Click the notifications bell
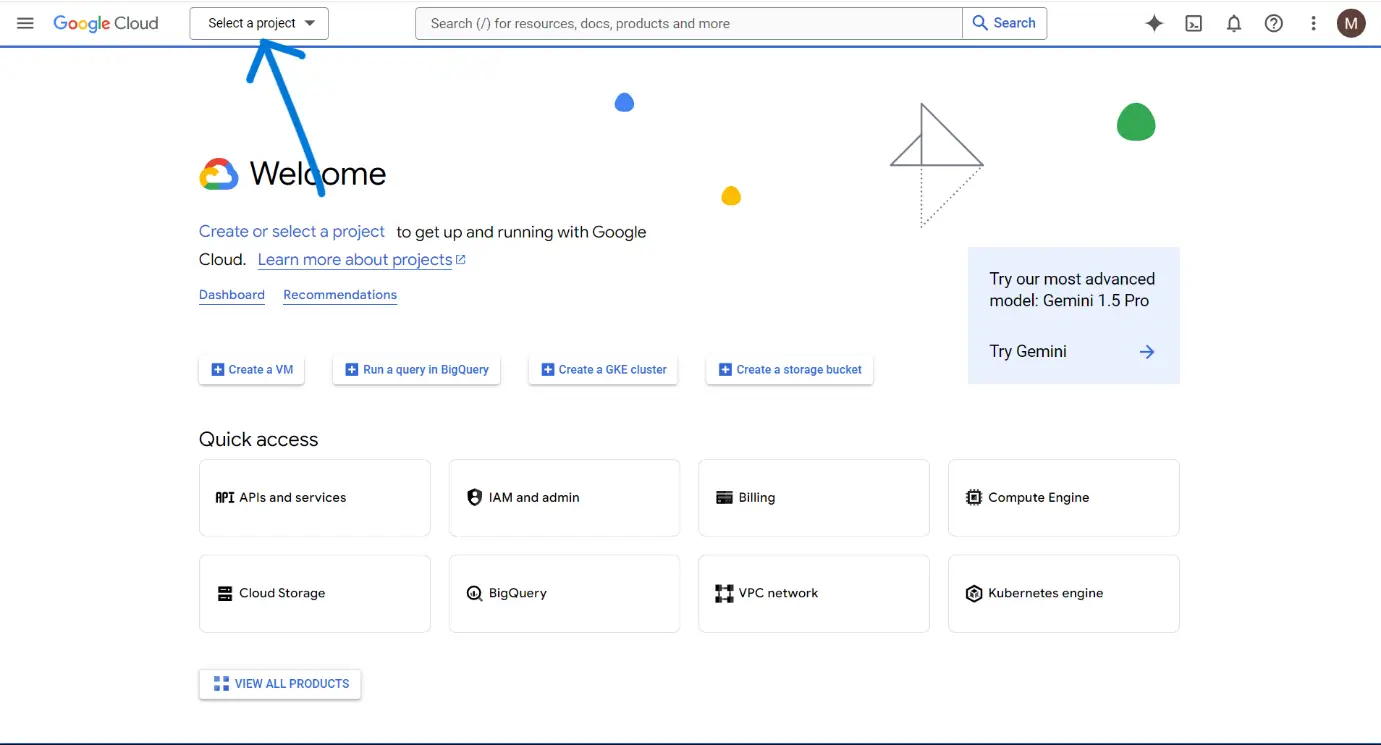1381x745 pixels. (x=1233, y=23)
